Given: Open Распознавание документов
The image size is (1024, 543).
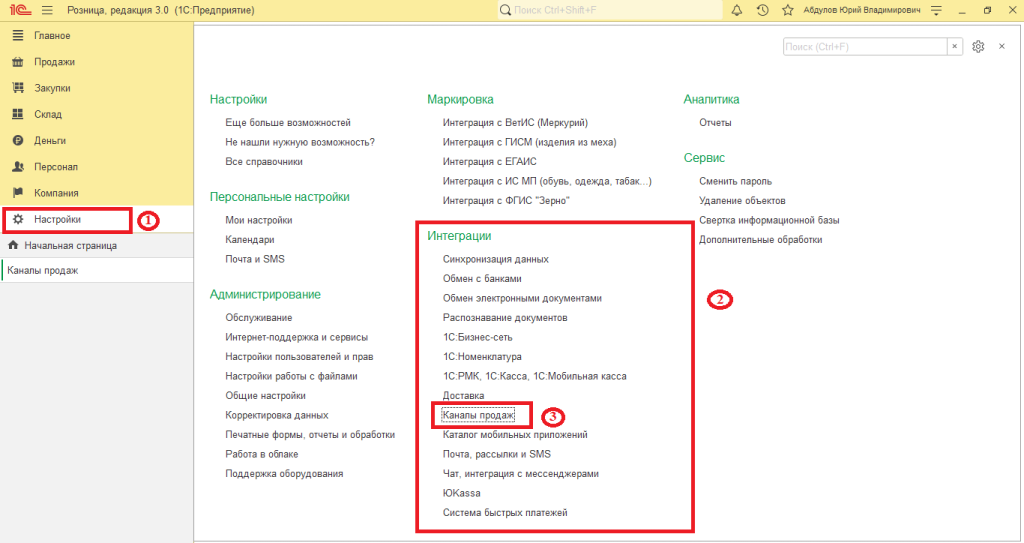Looking at the screenshot, I should tap(505, 318).
